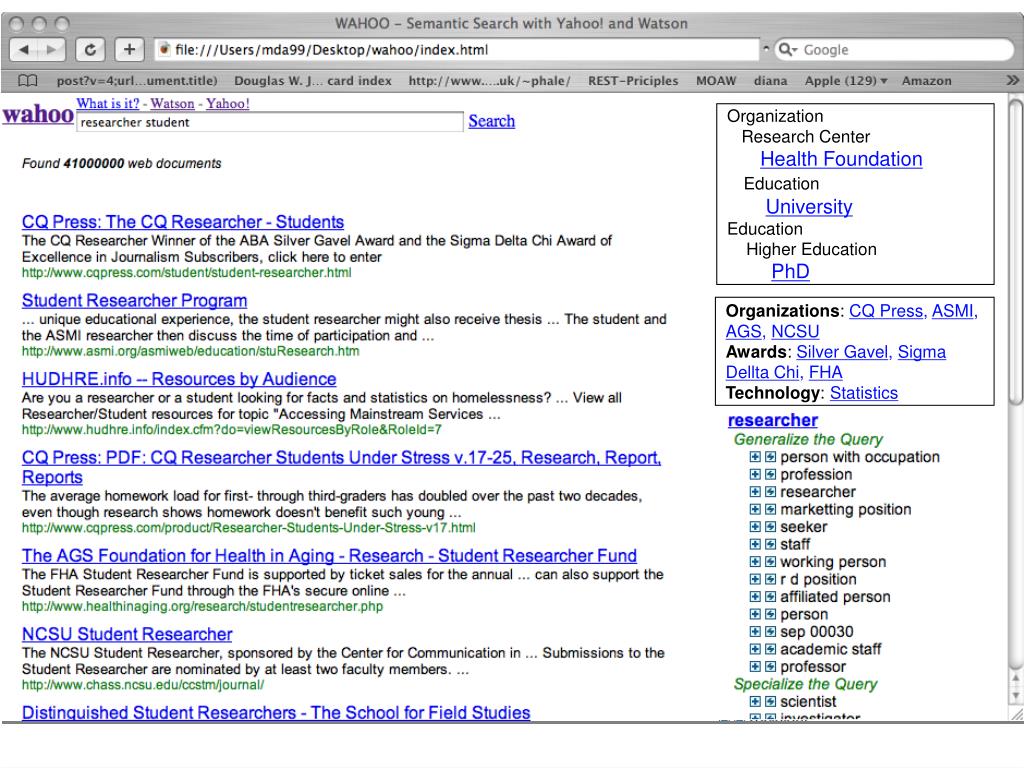Click swap icon beside 'scientist'
The height and width of the screenshot is (768, 1024).
pyautogui.click(x=771, y=701)
